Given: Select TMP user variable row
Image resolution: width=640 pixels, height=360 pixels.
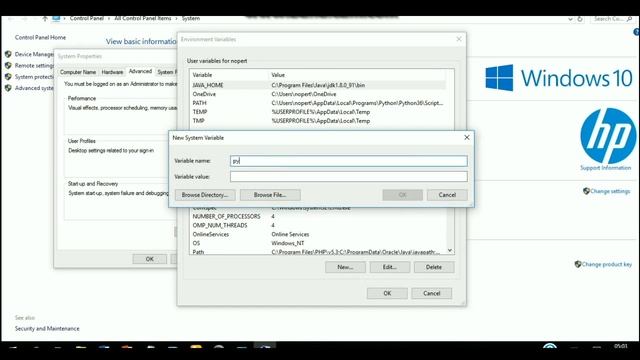Looking at the screenshot, I should (x=318, y=121).
